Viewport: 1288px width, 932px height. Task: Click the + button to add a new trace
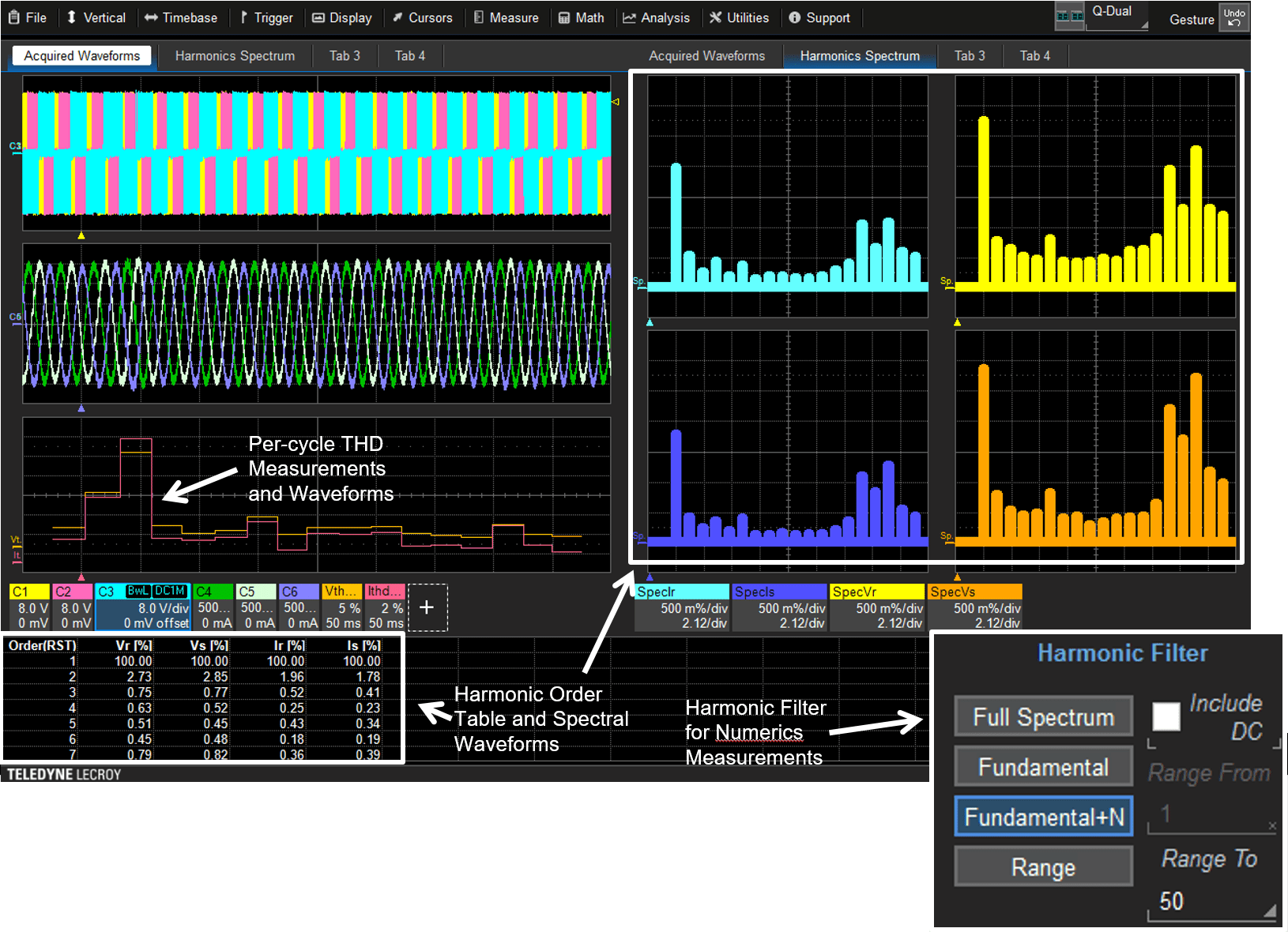point(427,607)
